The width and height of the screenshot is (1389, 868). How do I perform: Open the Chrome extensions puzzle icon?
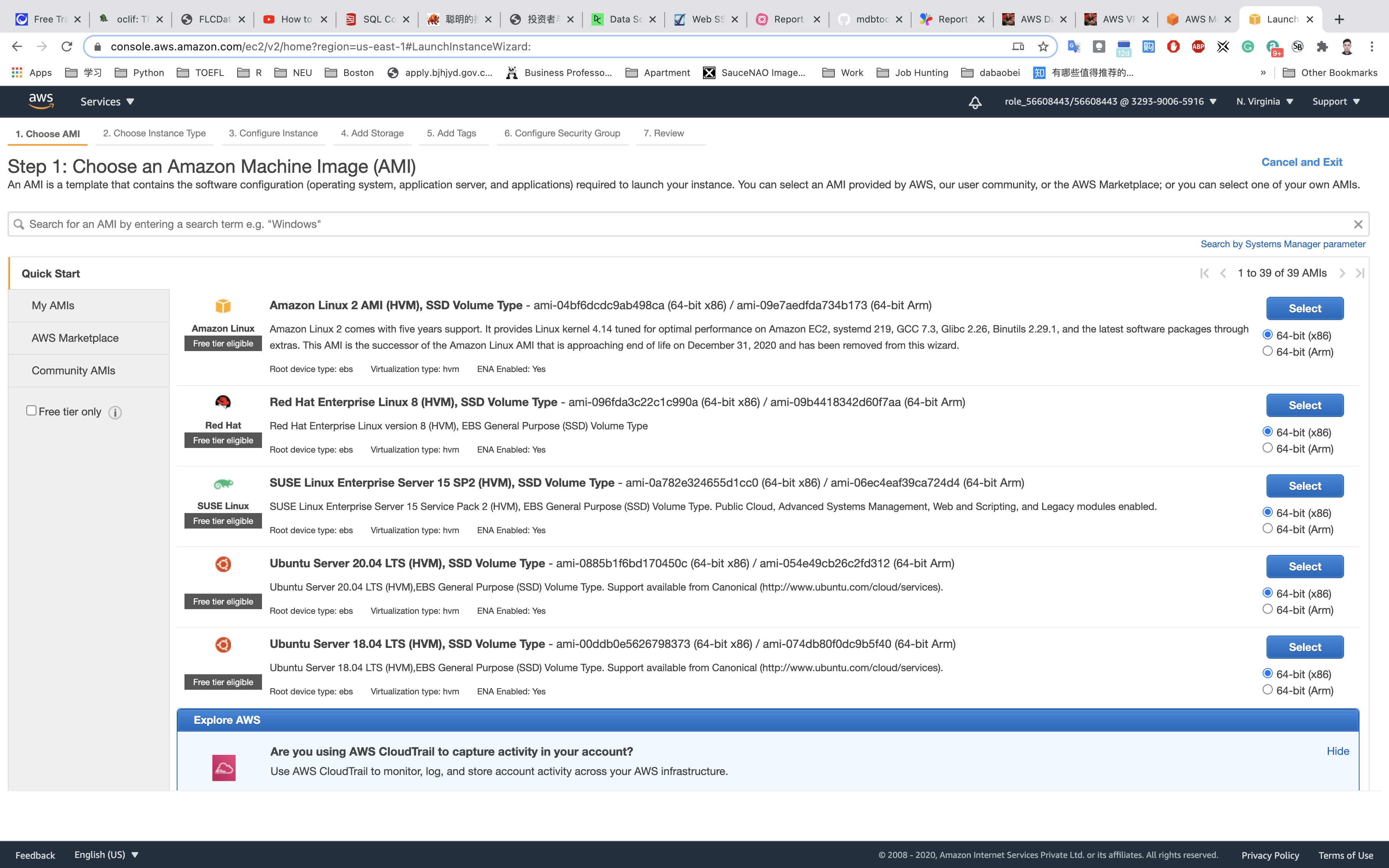1322,46
